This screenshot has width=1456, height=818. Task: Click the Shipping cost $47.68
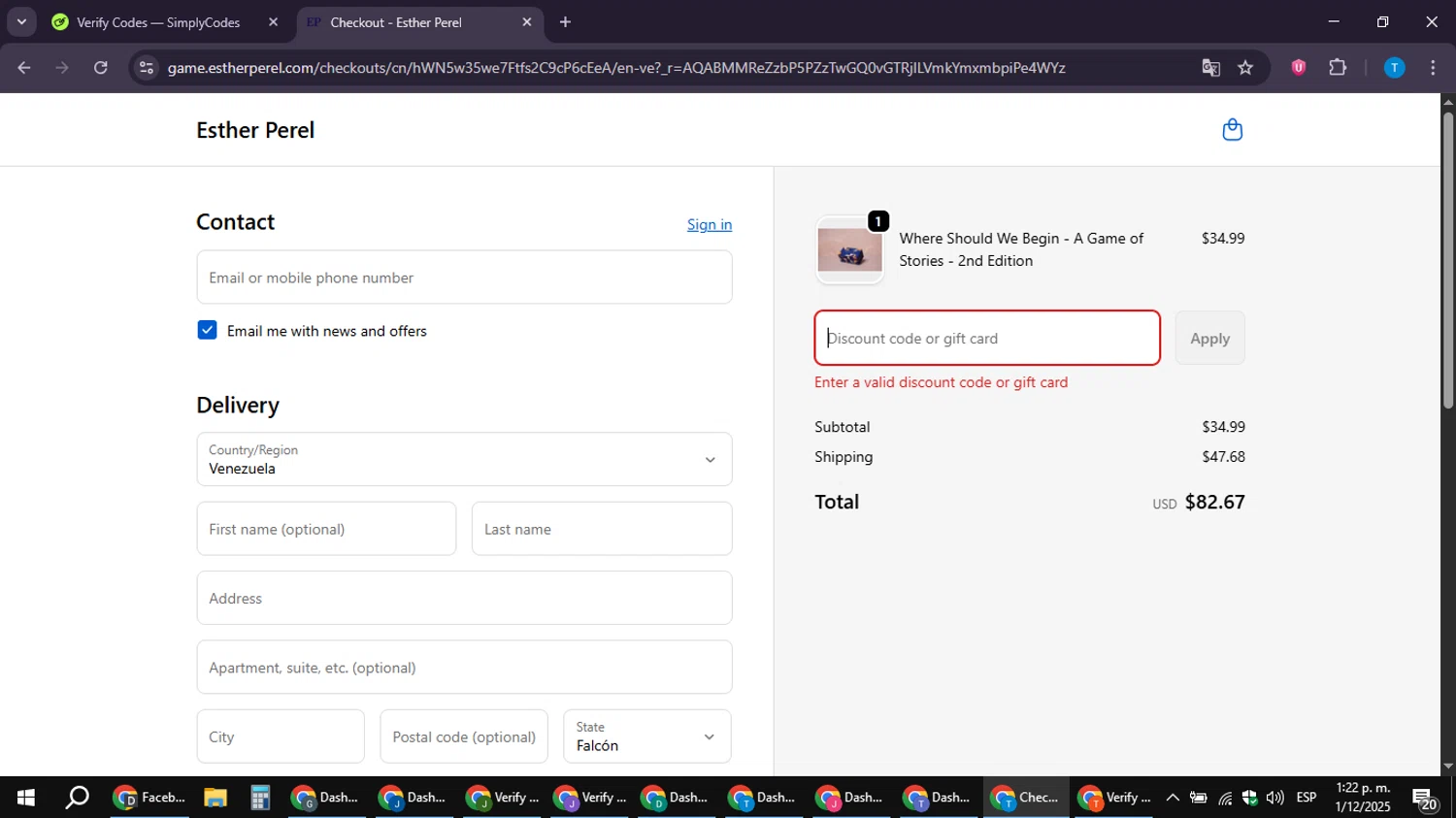pyautogui.click(x=1223, y=457)
